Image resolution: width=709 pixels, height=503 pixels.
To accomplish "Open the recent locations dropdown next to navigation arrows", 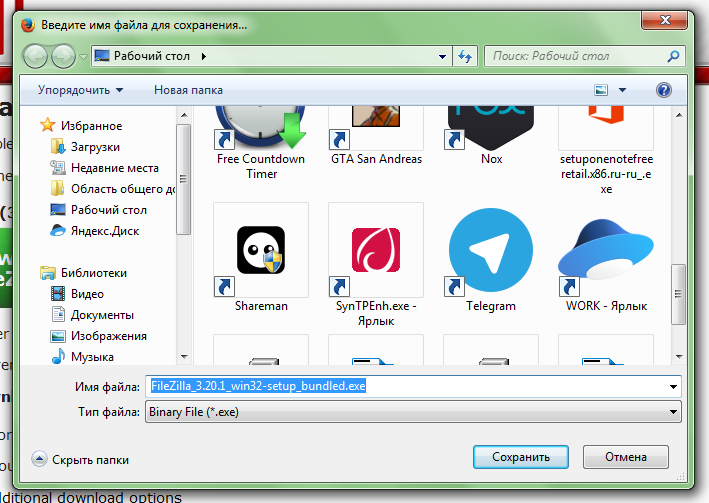I will [x=83, y=57].
